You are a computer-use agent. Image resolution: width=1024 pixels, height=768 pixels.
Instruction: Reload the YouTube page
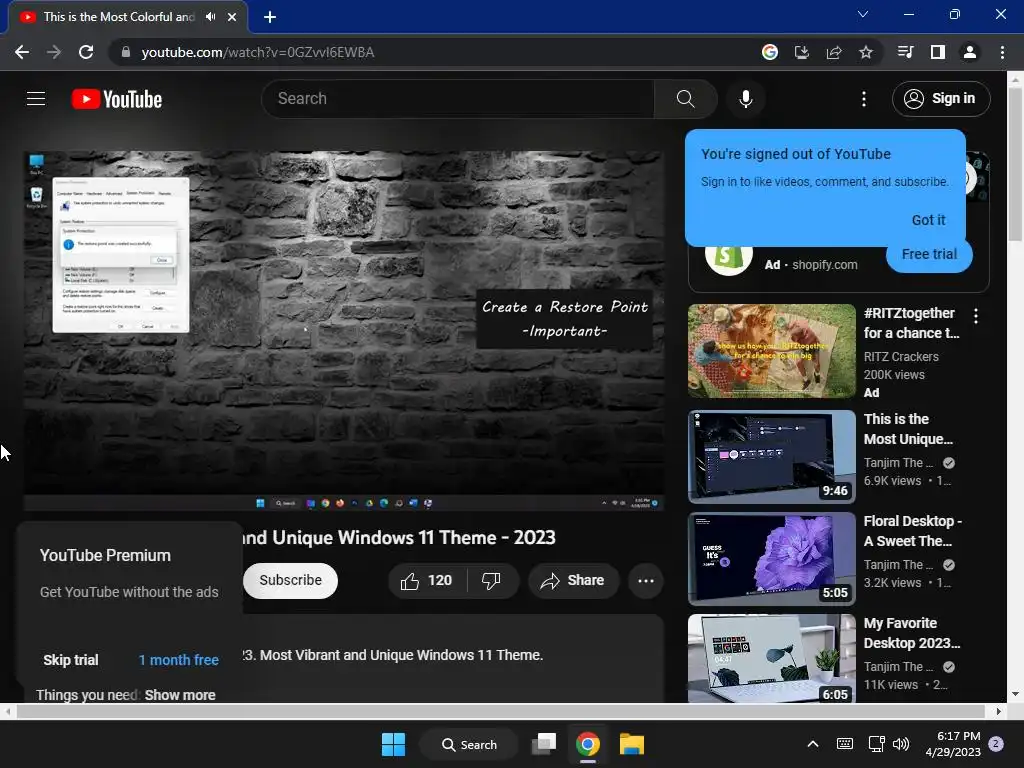click(86, 52)
